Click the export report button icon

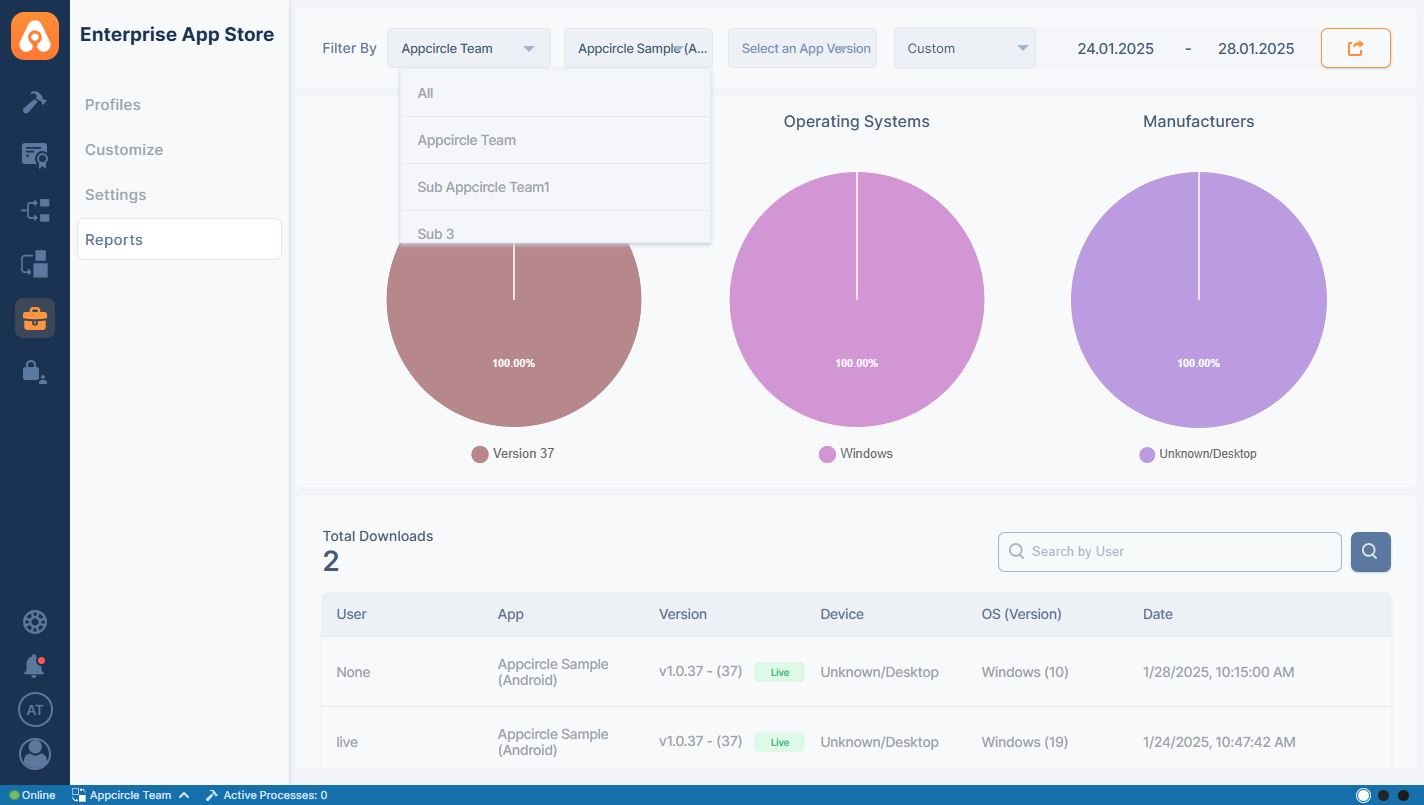pyautogui.click(x=1356, y=48)
